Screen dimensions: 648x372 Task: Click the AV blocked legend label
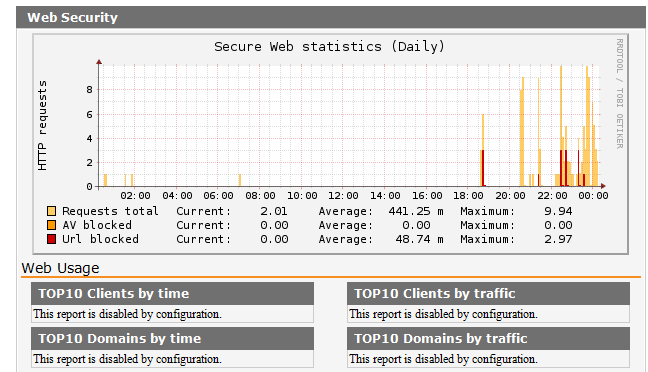point(97,225)
